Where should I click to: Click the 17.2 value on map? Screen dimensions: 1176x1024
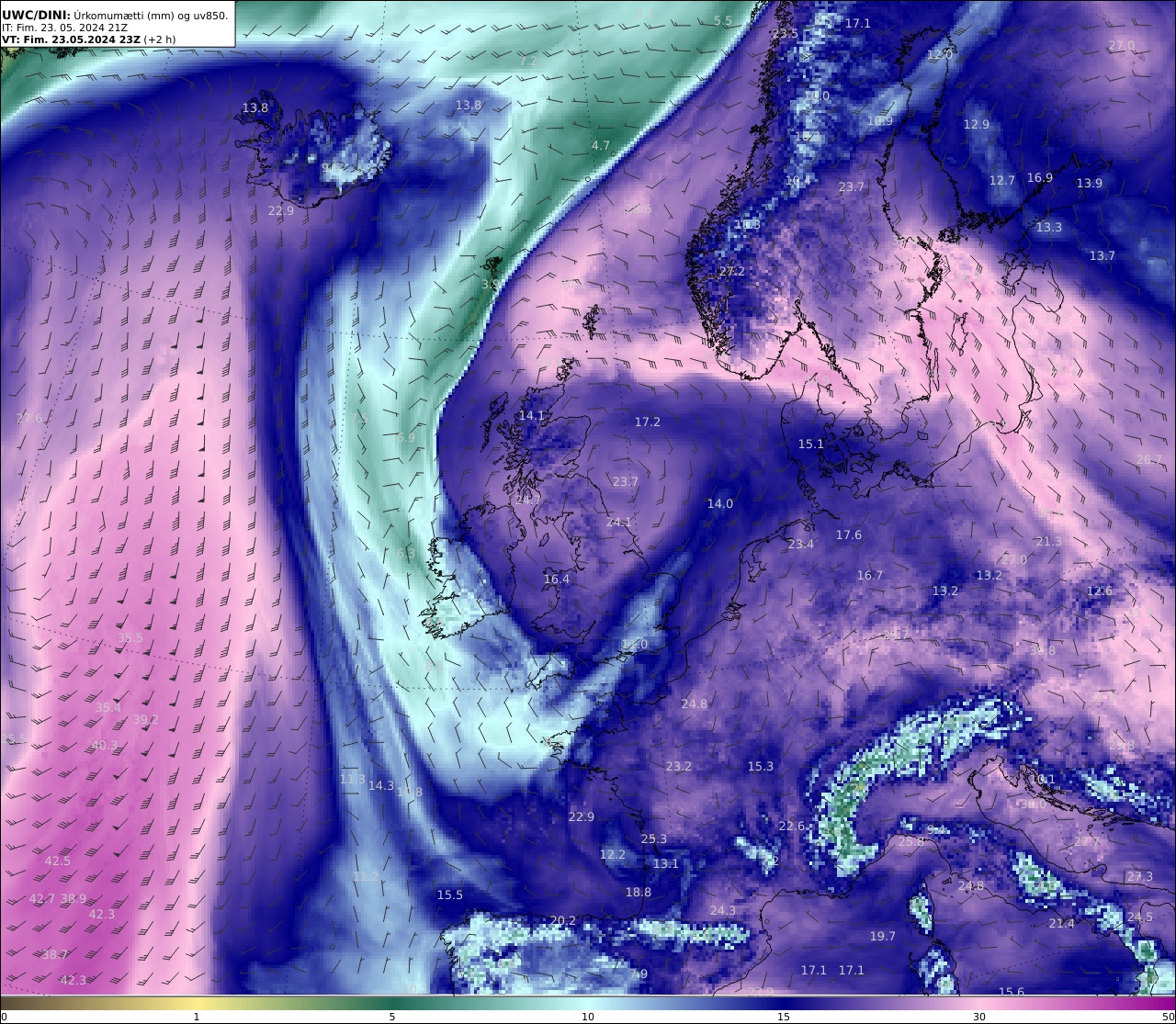tap(648, 422)
